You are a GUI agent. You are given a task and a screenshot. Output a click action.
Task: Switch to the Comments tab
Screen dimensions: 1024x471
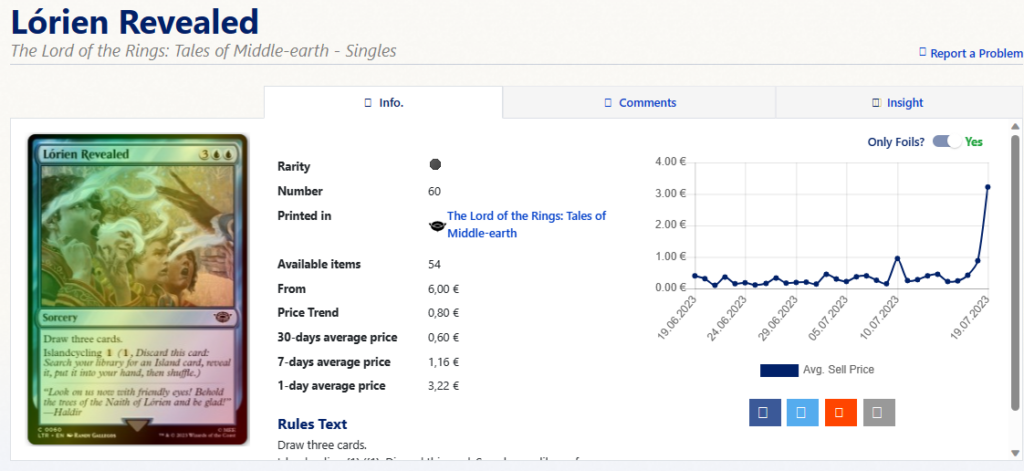[x=639, y=103]
